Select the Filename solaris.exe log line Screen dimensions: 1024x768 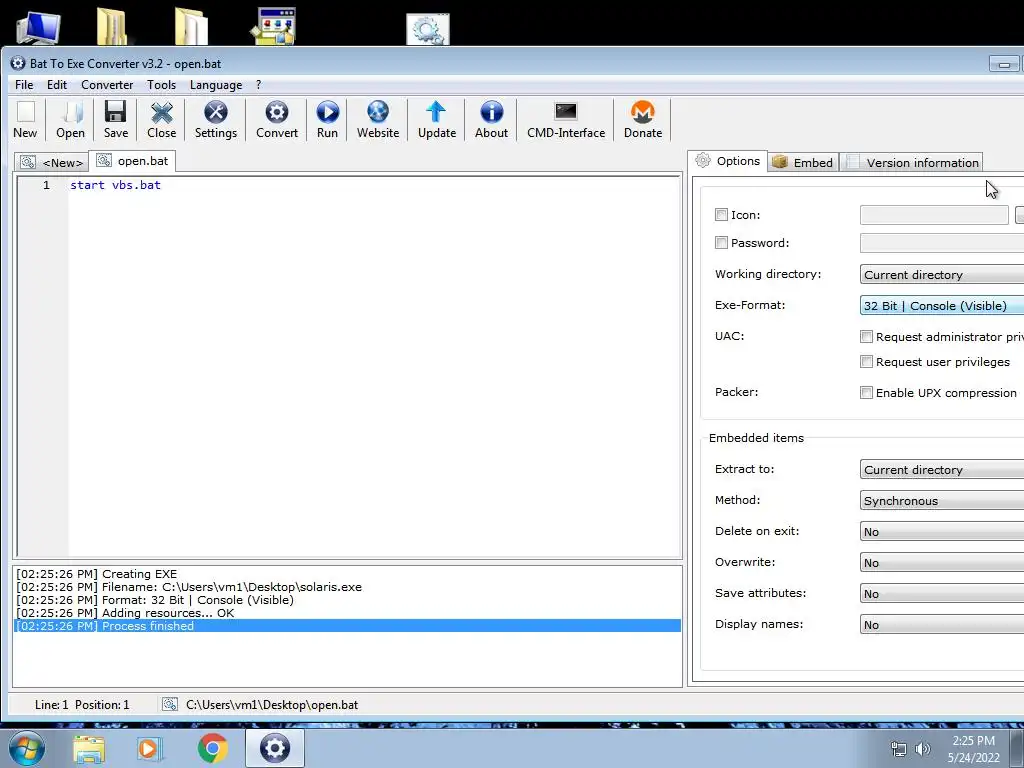click(x=347, y=587)
